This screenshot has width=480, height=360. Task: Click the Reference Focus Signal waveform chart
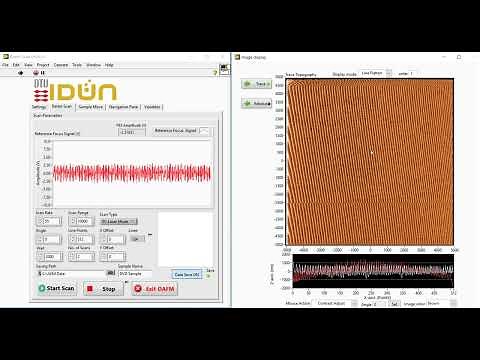[132, 173]
